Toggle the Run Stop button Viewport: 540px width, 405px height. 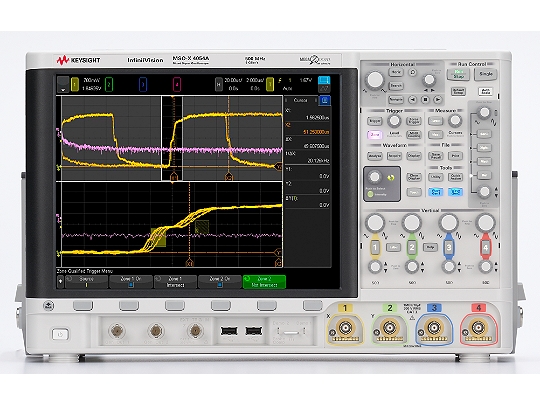[458, 74]
